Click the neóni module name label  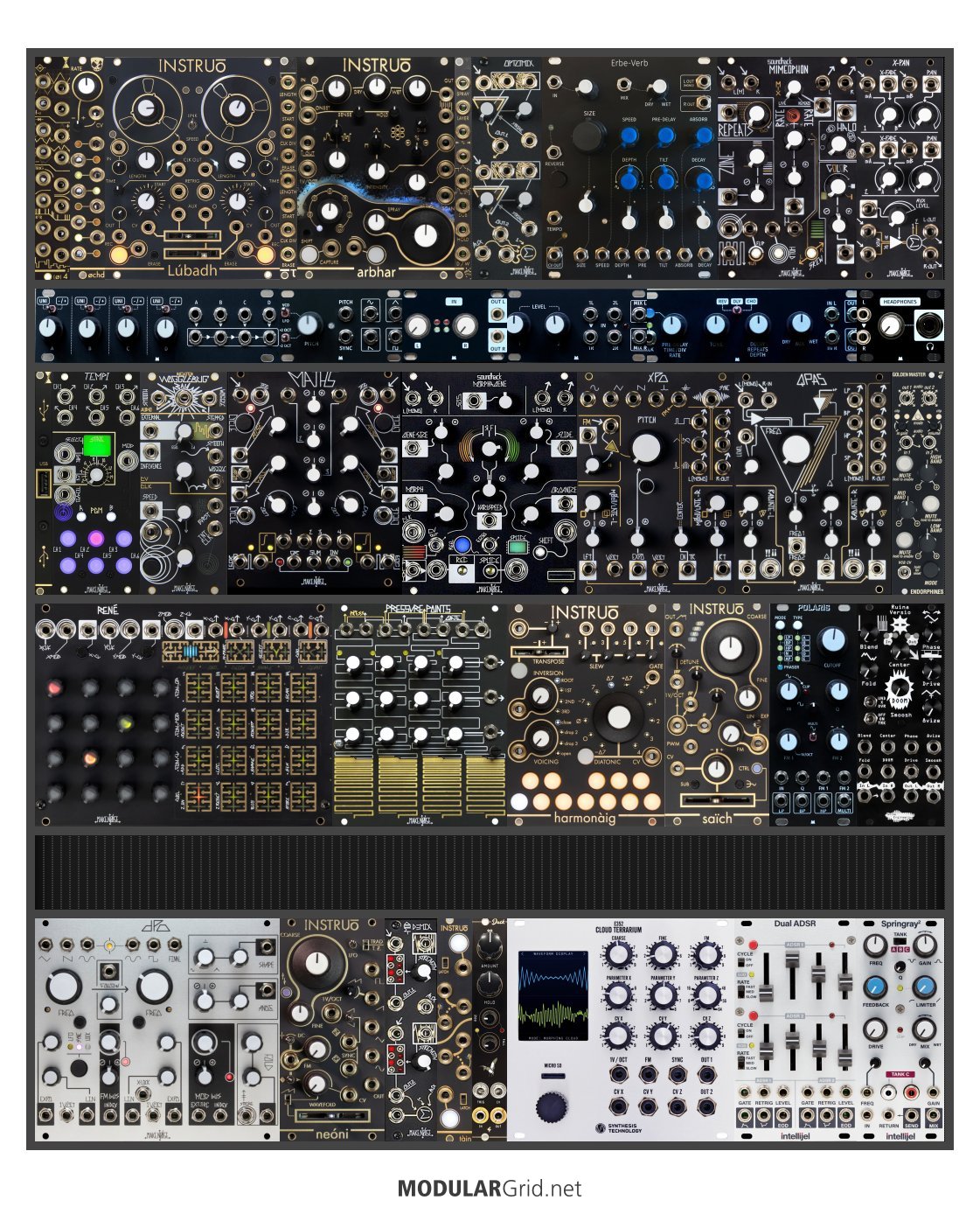(332, 1134)
